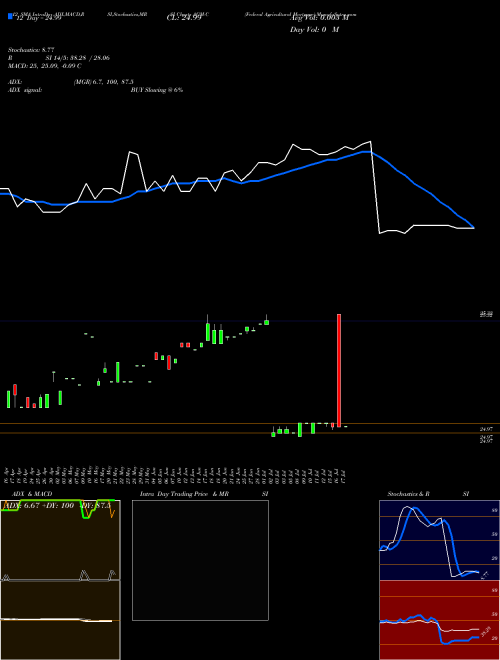Click the 'BUY Slowing @ 6%' signal text
Image resolution: width=500 pixels, height=660 pixels.
[x=157, y=90]
